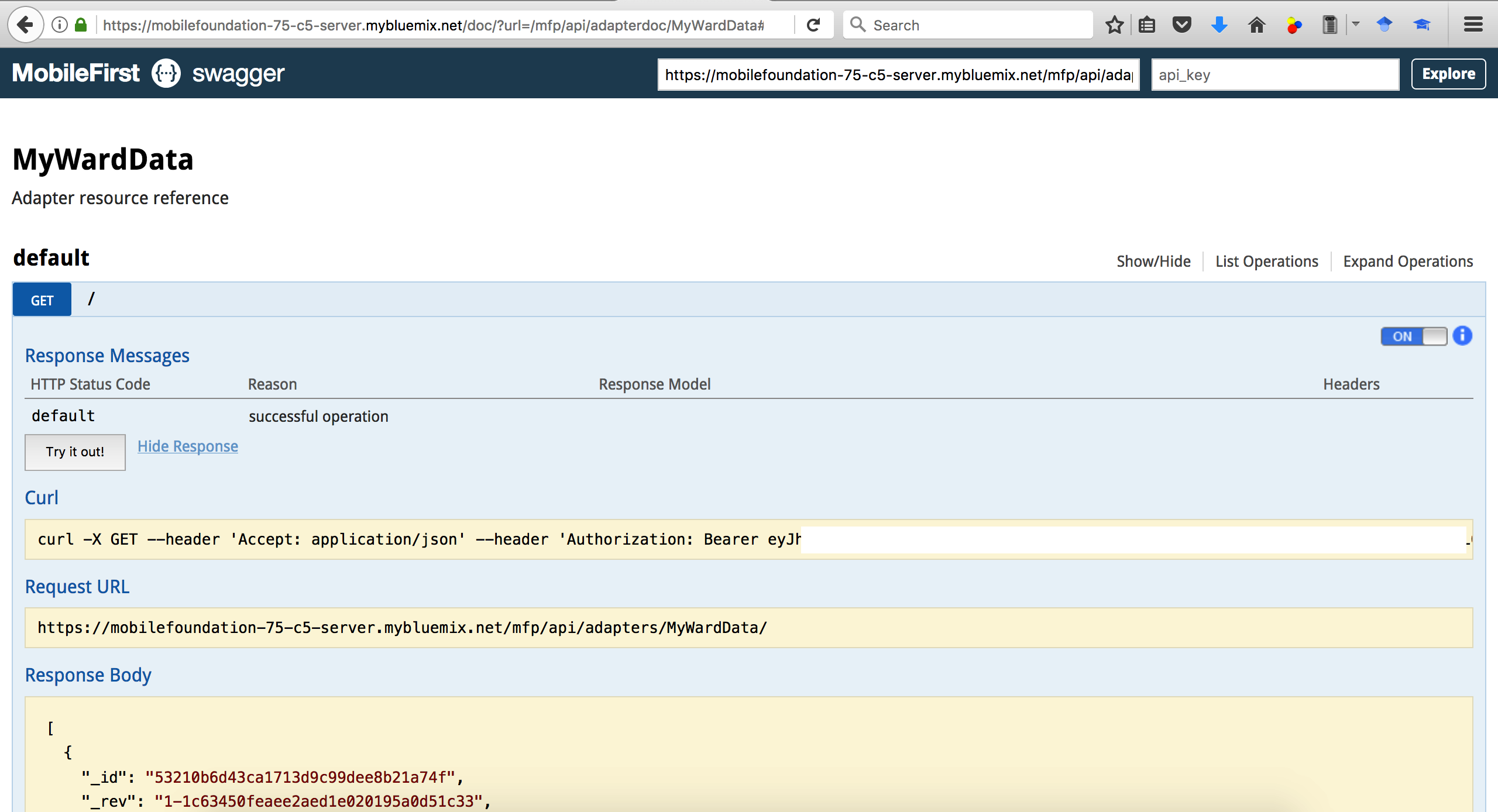Click the MyWardData page title
Screen dimensions: 1498x812
103,159
